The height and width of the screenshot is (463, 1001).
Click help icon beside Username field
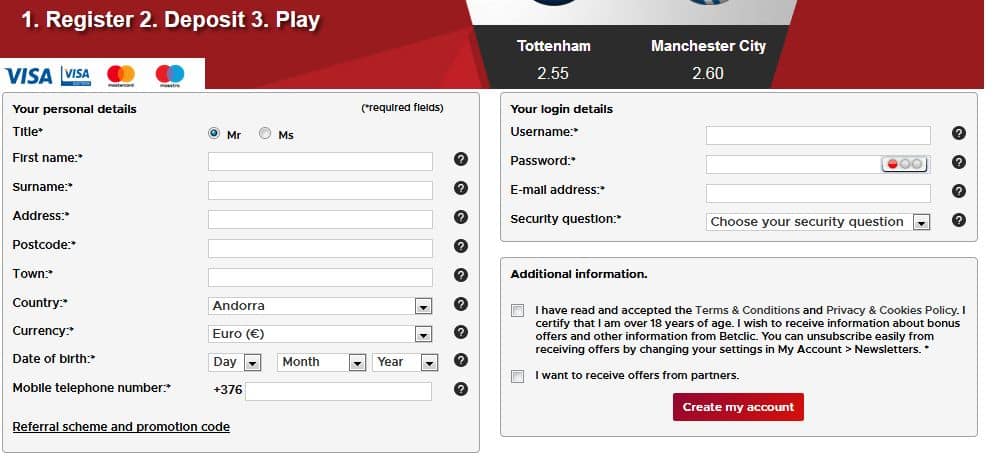coord(959,133)
